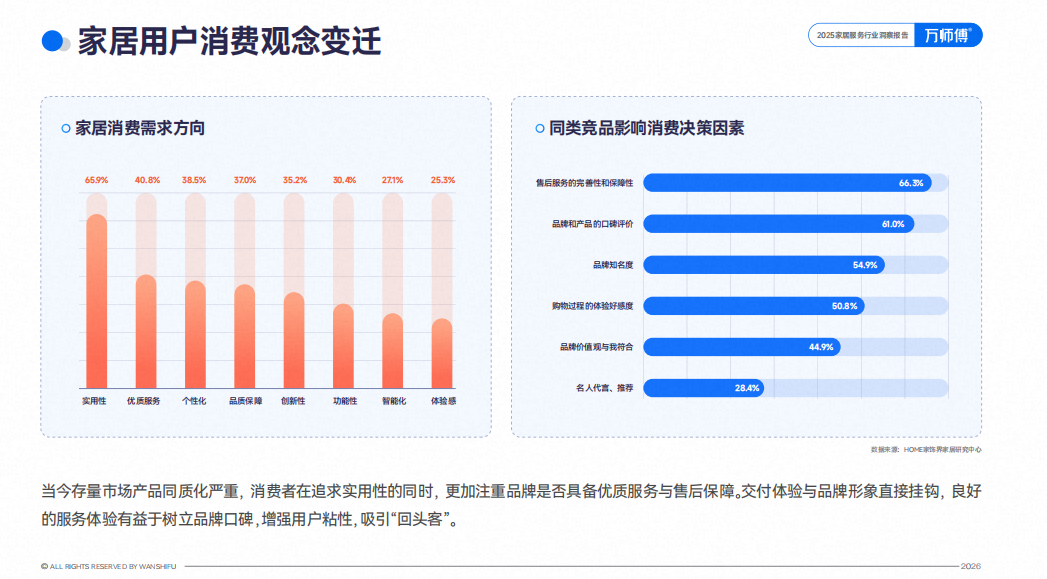Image resolution: width=1047 pixels, height=579 pixels.
Task: Select the 2025家居服务行业洞察报告 label
Action: tap(862, 35)
